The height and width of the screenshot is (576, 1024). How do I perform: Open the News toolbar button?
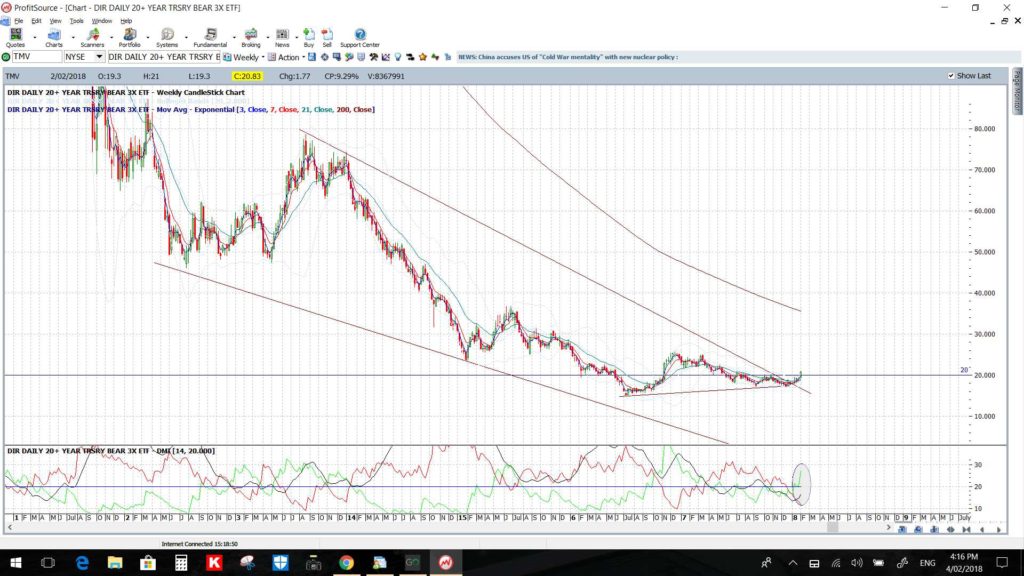coord(282,38)
